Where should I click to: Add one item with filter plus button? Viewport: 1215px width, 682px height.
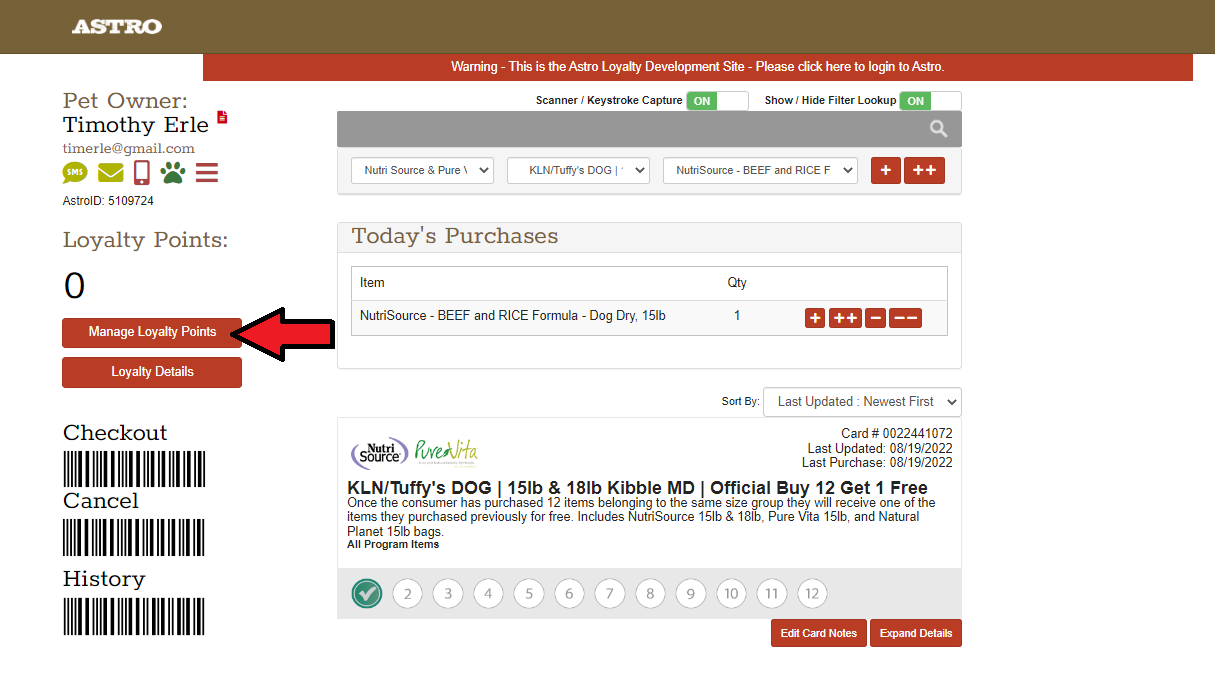click(x=886, y=171)
